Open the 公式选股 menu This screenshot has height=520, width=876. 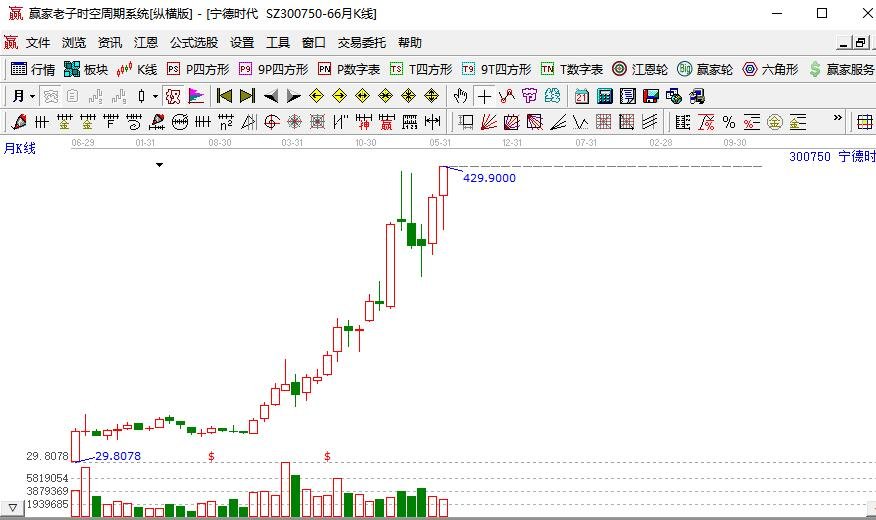tap(193, 43)
